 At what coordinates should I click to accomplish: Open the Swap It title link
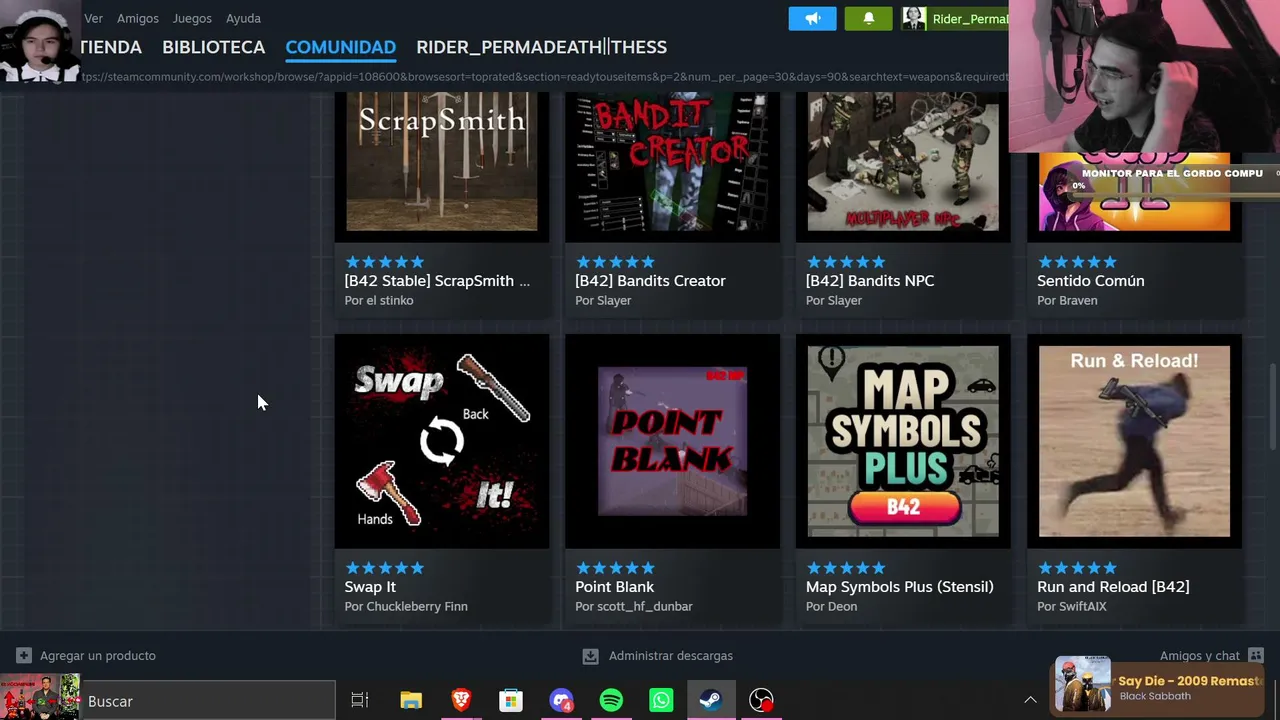point(370,587)
